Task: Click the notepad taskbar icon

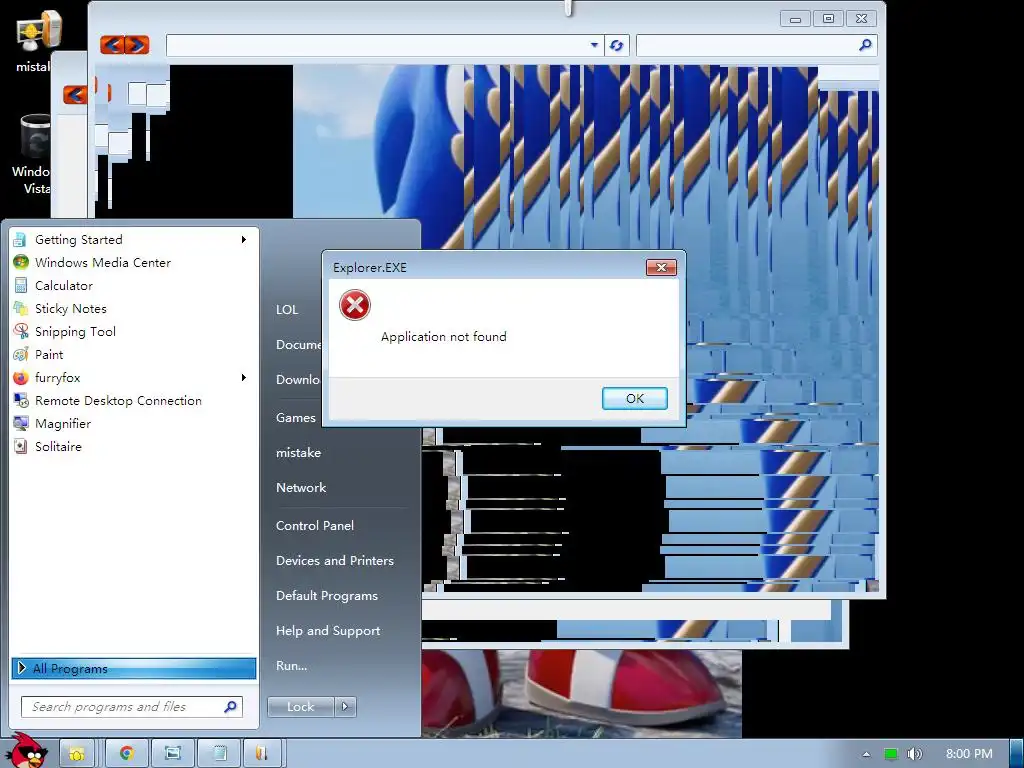Action: pos(219,754)
